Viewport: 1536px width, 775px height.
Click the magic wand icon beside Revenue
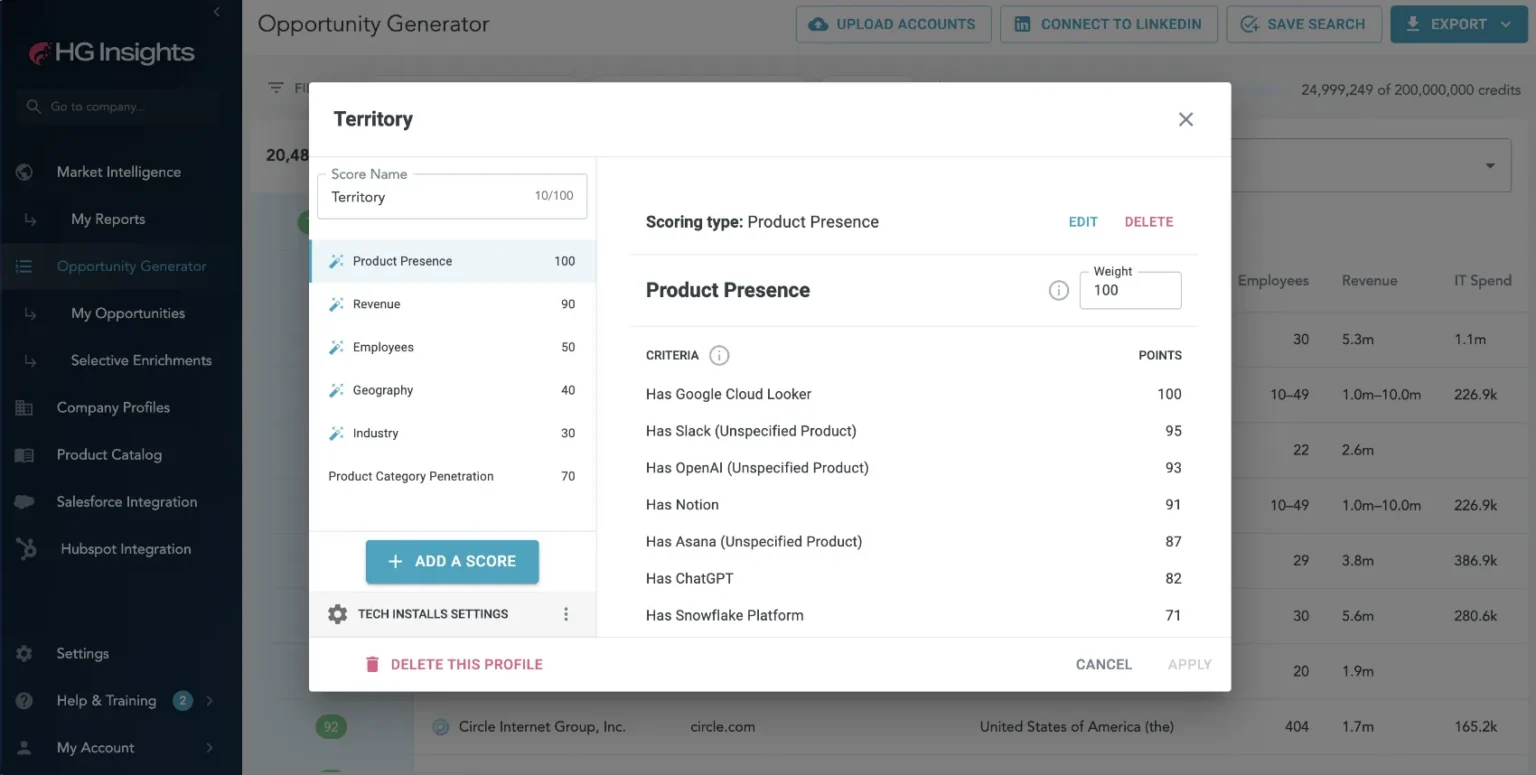[x=336, y=304]
